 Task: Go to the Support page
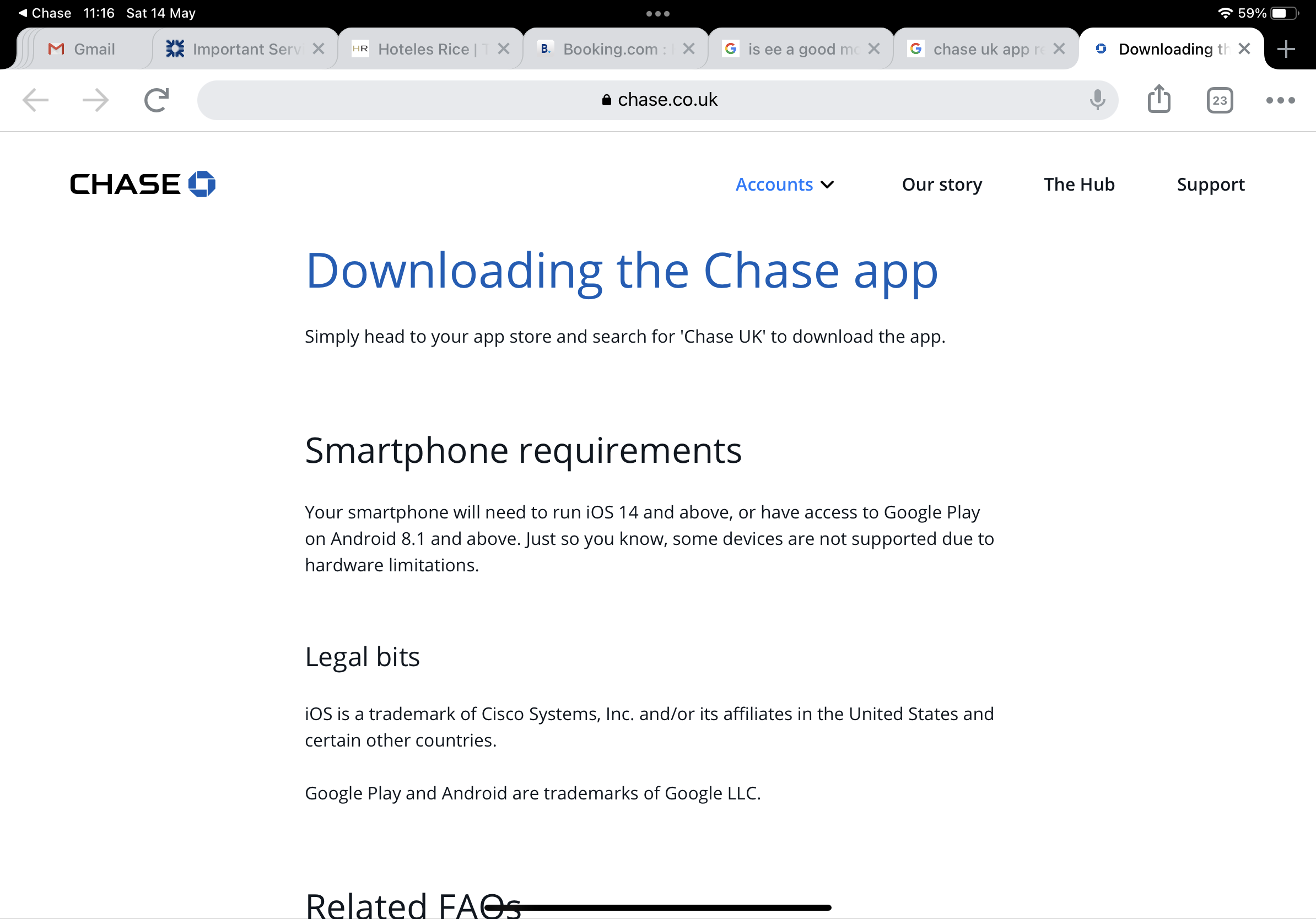point(1211,185)
